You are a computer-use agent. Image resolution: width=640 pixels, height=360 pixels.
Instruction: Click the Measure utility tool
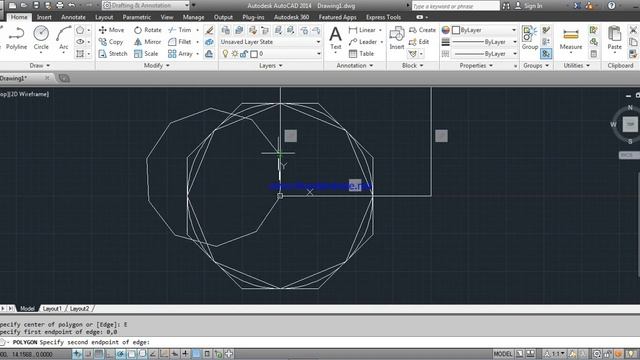pyautogui.click(x=571, y=38)
